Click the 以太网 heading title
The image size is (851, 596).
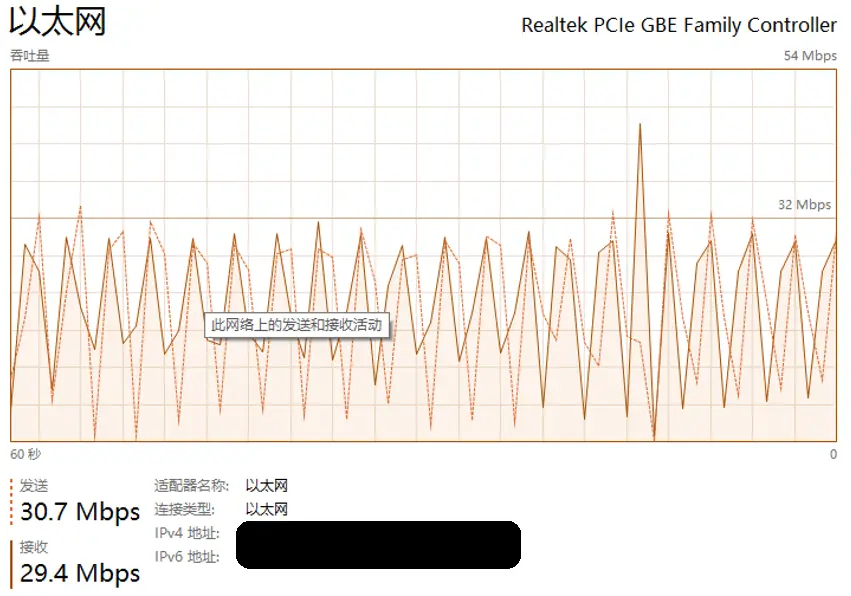click(x=58, y=23)
